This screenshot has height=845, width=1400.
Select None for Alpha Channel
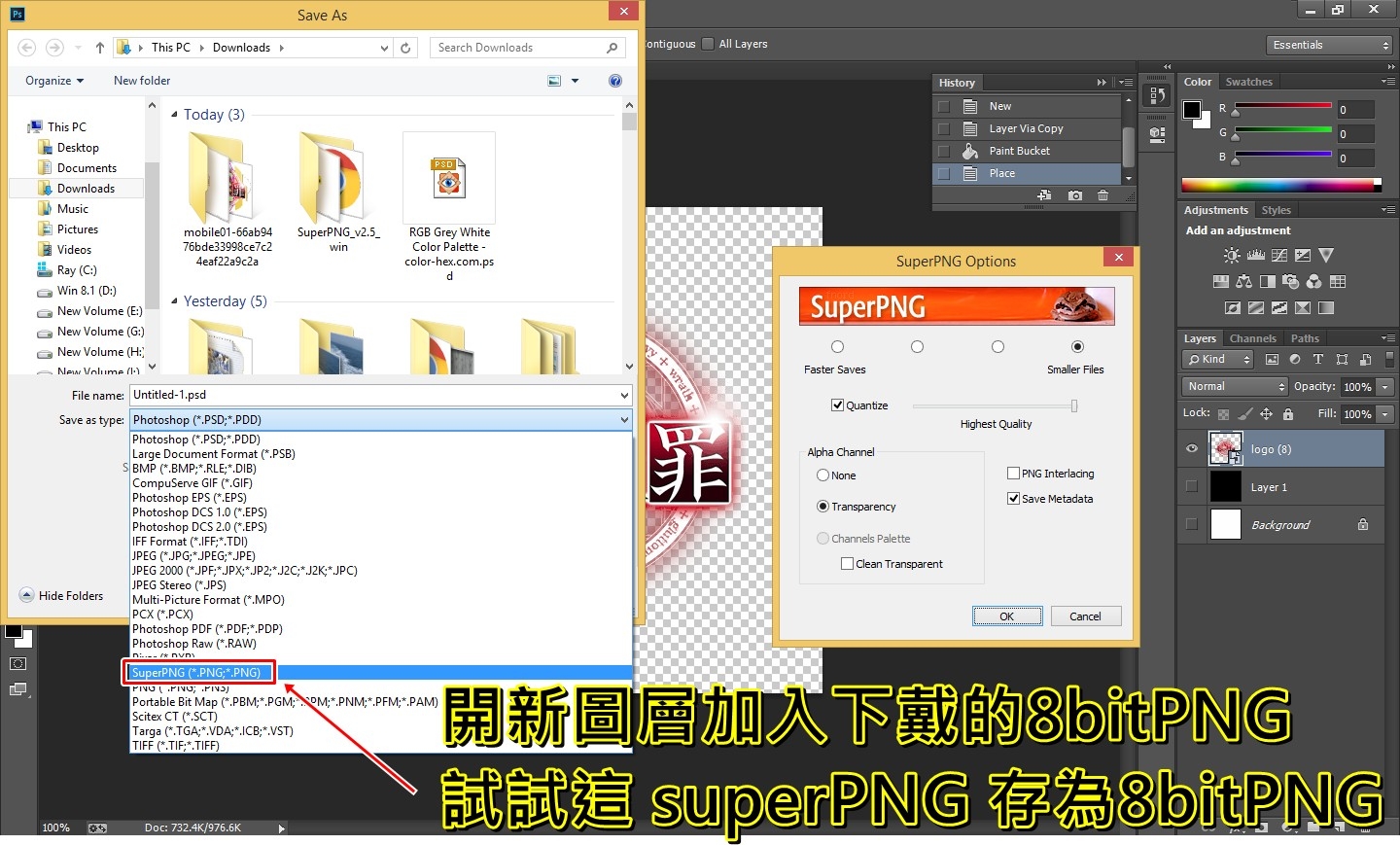tap(823, 475)
